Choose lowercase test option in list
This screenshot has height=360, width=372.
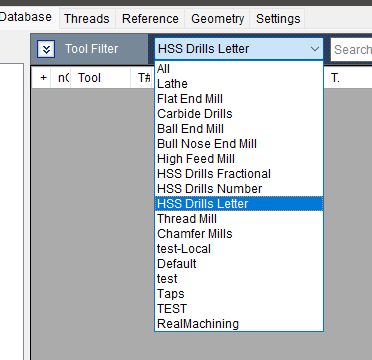(x=239, y=279)
